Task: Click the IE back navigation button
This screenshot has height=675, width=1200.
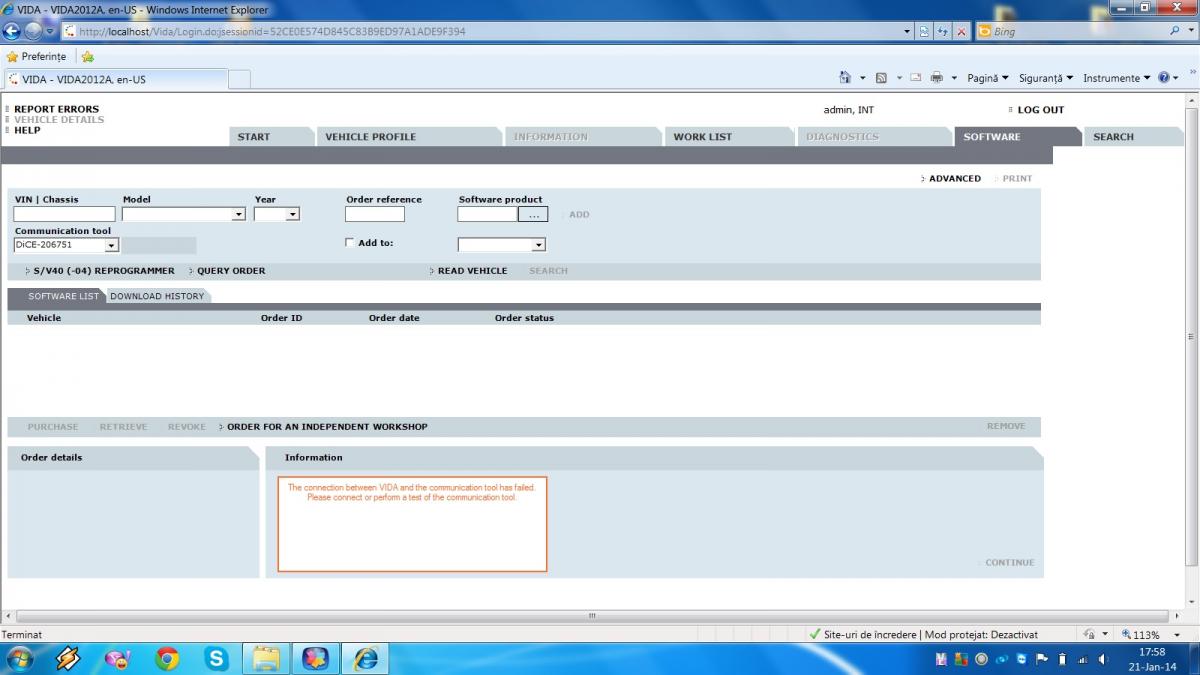Action: [12, 31]
